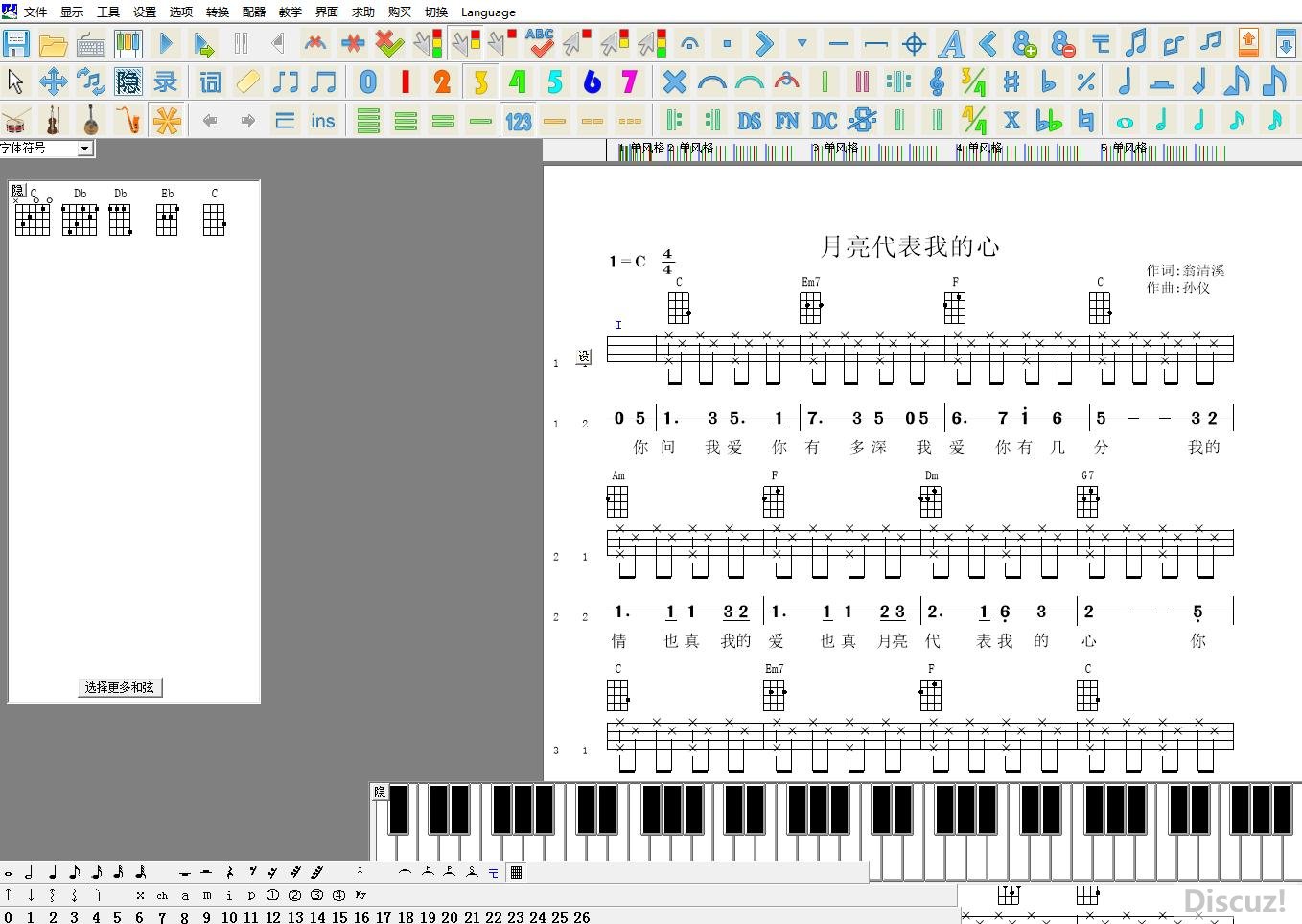This screenshot has width=1302, height=924.
Task: Pause playback with the pause icon
Action: point(241,43)
